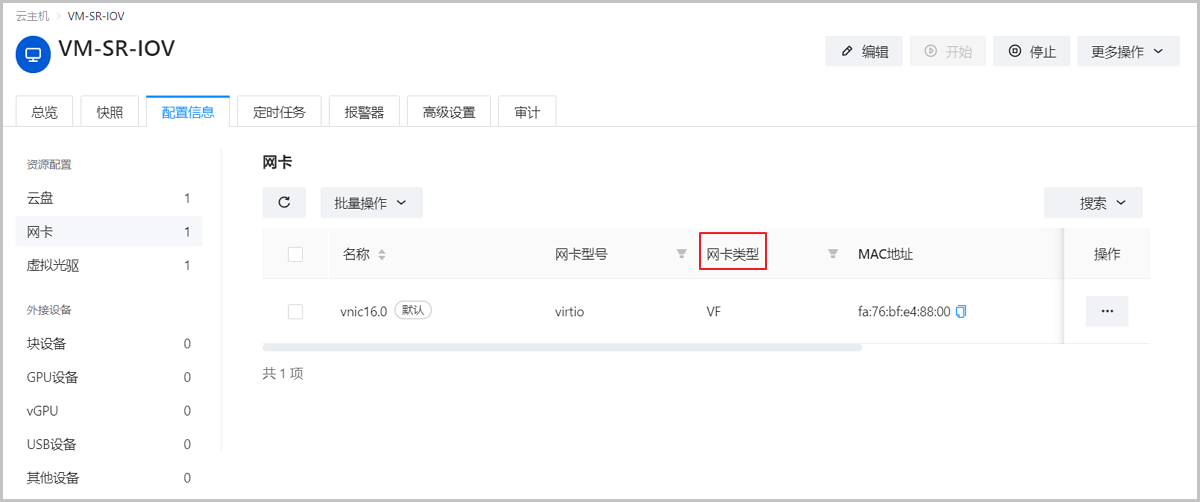Sort by 名称 column arrows

381,255
